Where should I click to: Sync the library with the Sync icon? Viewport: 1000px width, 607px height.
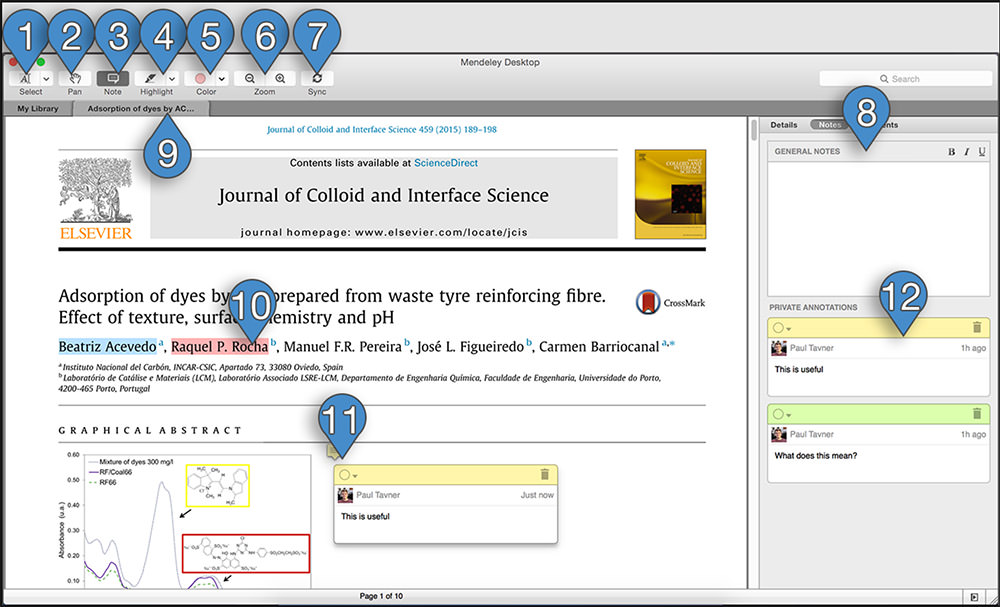point(317,78)
